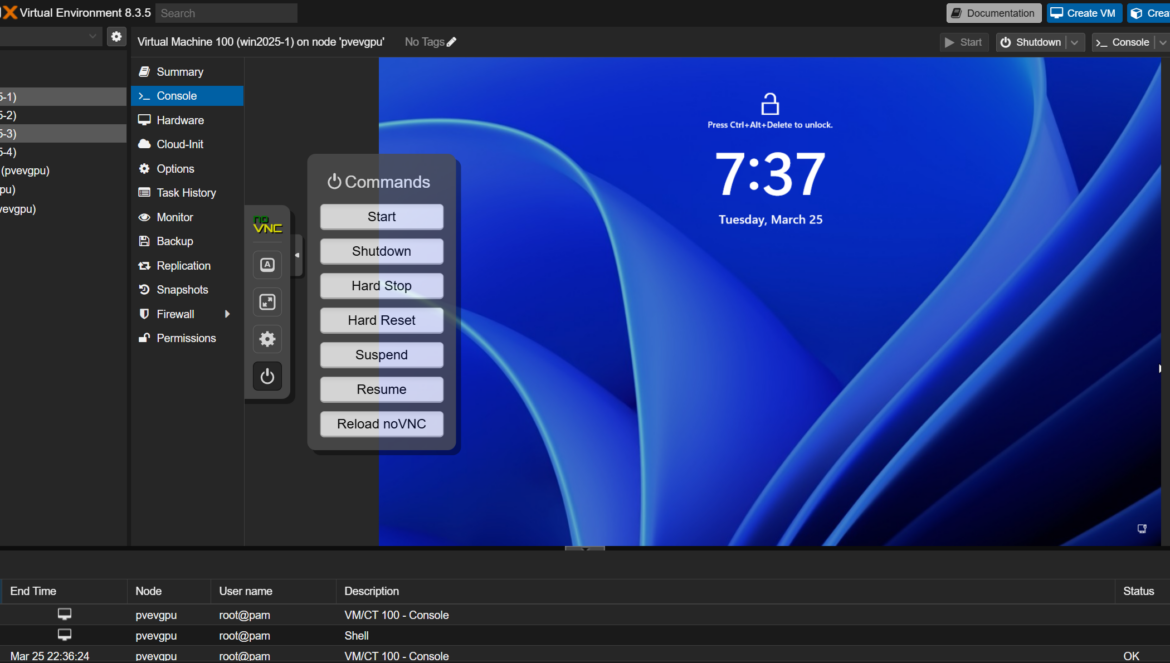Select the task ending Mar 25 22:36:24
The image size is (1170, 663).
pos(585,656)
